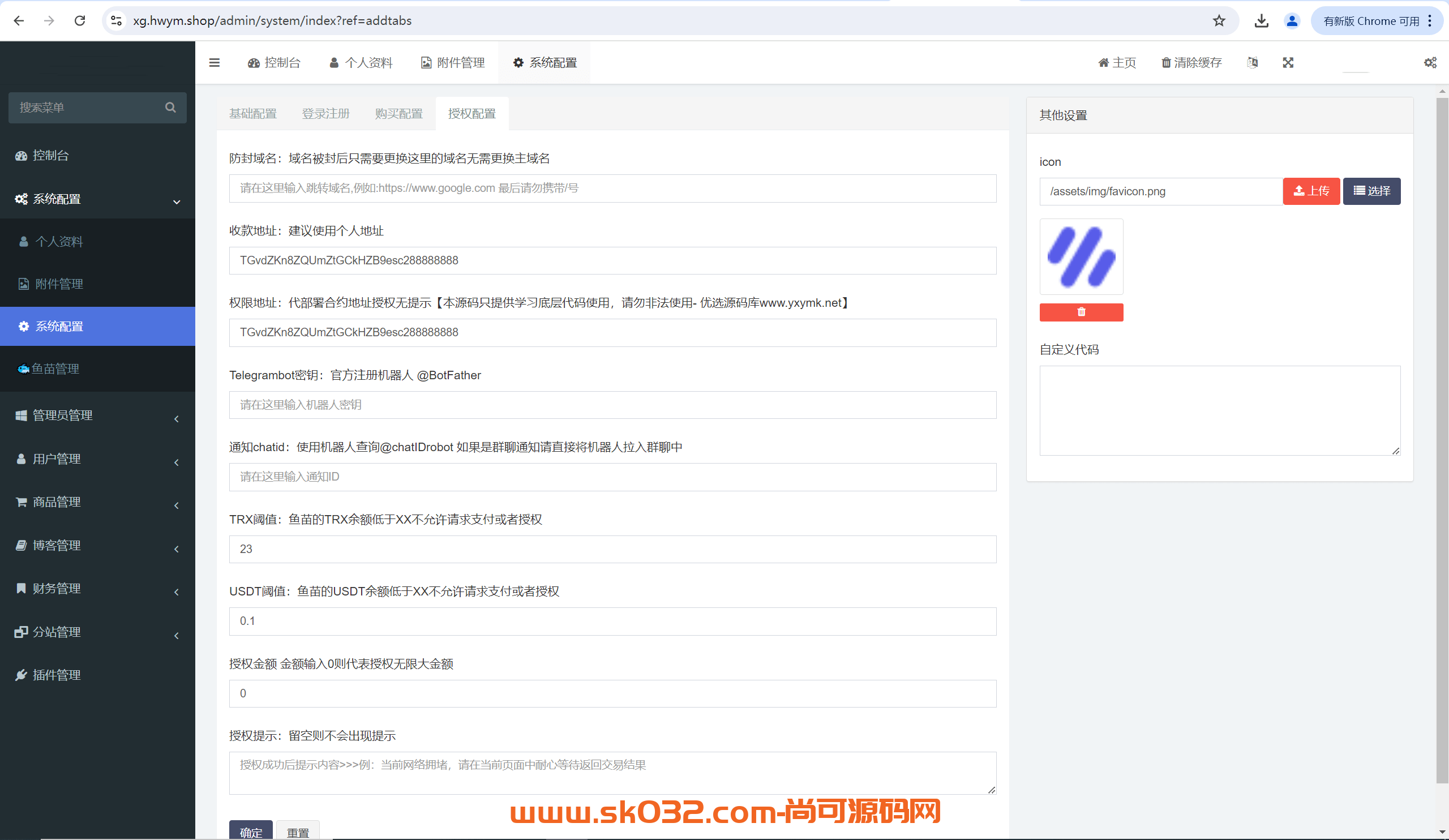Viewport: 1449px width, 840px height.
Task: Switch to the 系统配置 top tab
Action: coord(545,63)
